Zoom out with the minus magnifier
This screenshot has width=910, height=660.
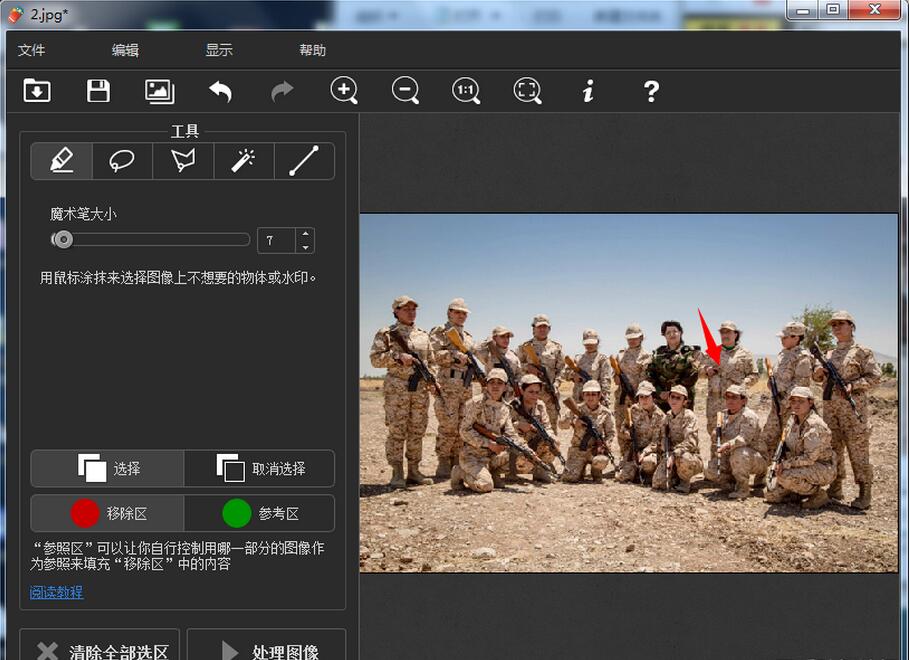(405, 91)
